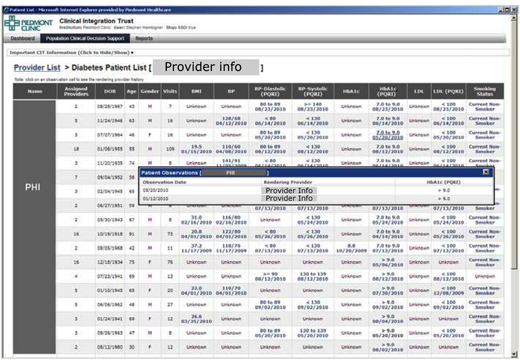Sort by Visits column header
This screenshot has width=520, height=360.
170,91
